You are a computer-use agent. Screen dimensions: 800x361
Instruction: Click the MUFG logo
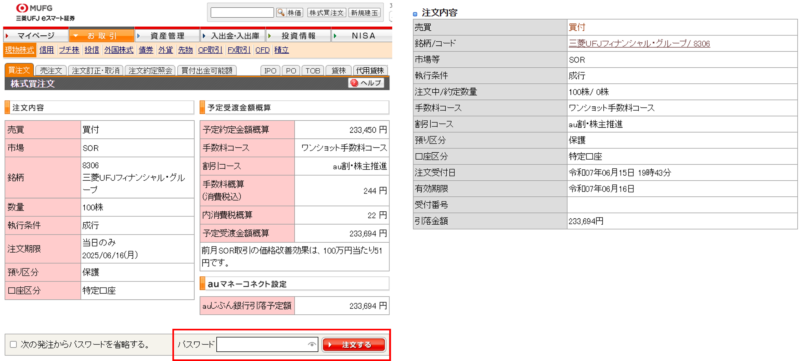(45, 12)
